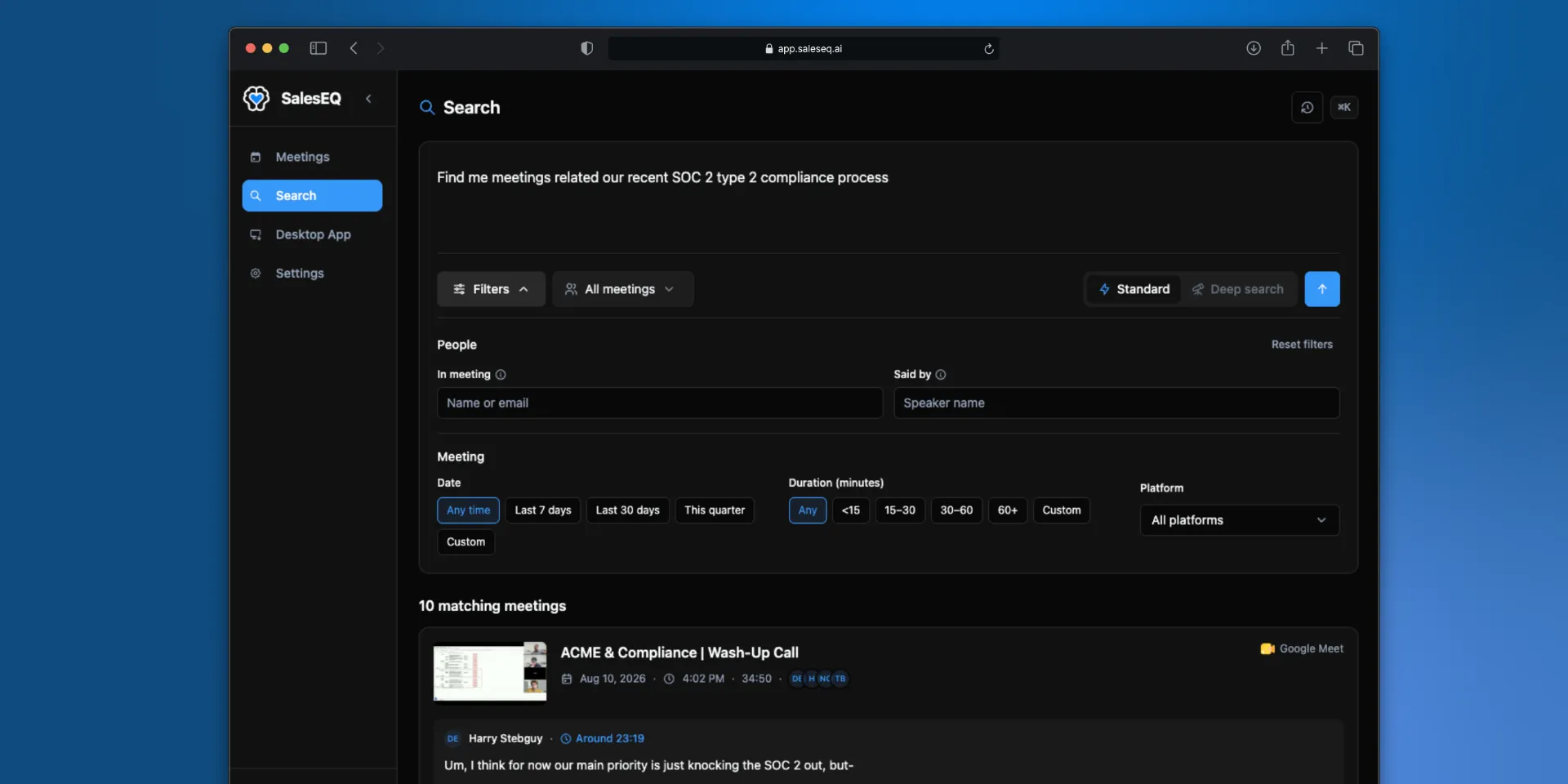Select Search in the sidebar
Image resolution: width=1568 pixels, height=784 pixels.
(x=312, y=196)
